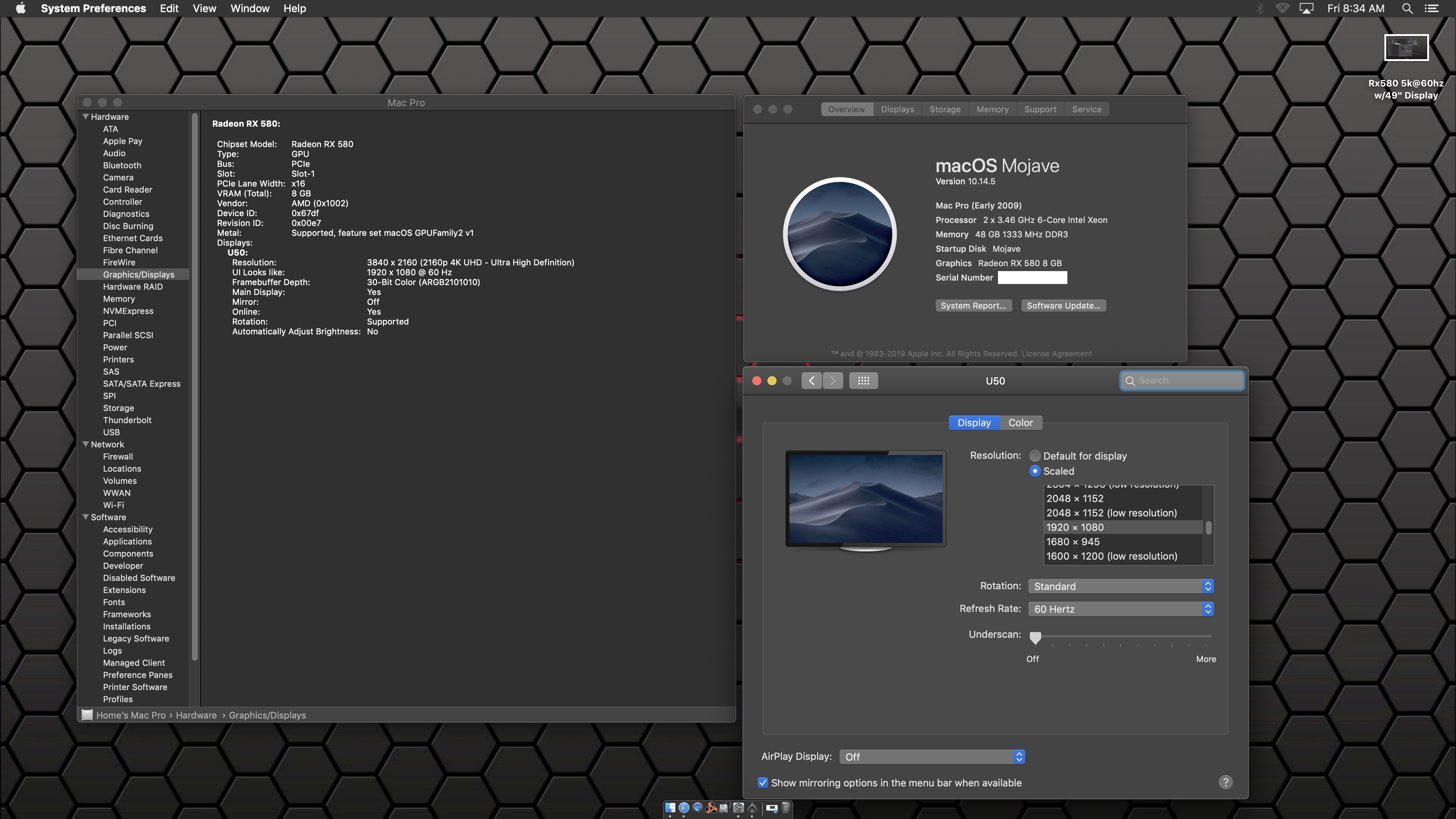Collapse the Software section triangle

[x=86, y=517]
